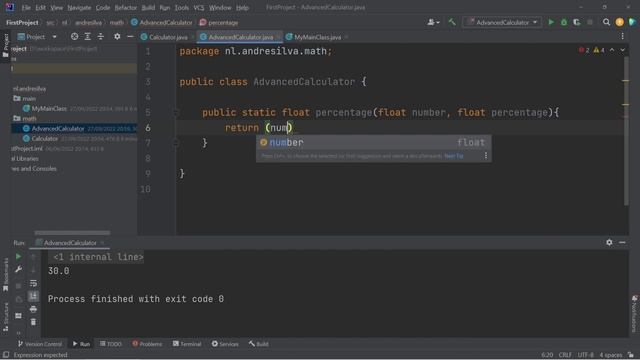Click editor vertical scrollbar

click(626, 131)
